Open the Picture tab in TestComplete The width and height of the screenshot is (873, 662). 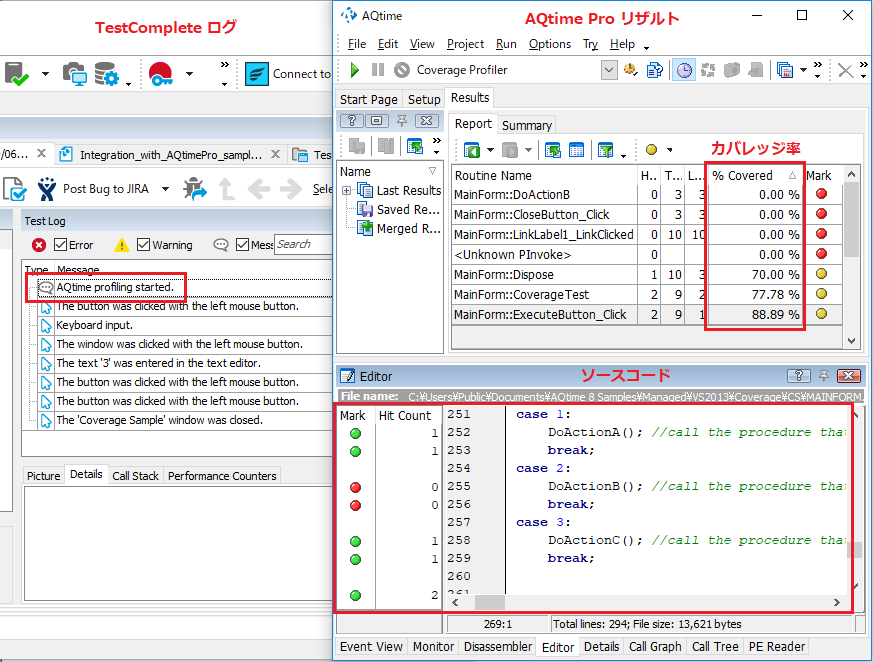click(x=43, y=476)
